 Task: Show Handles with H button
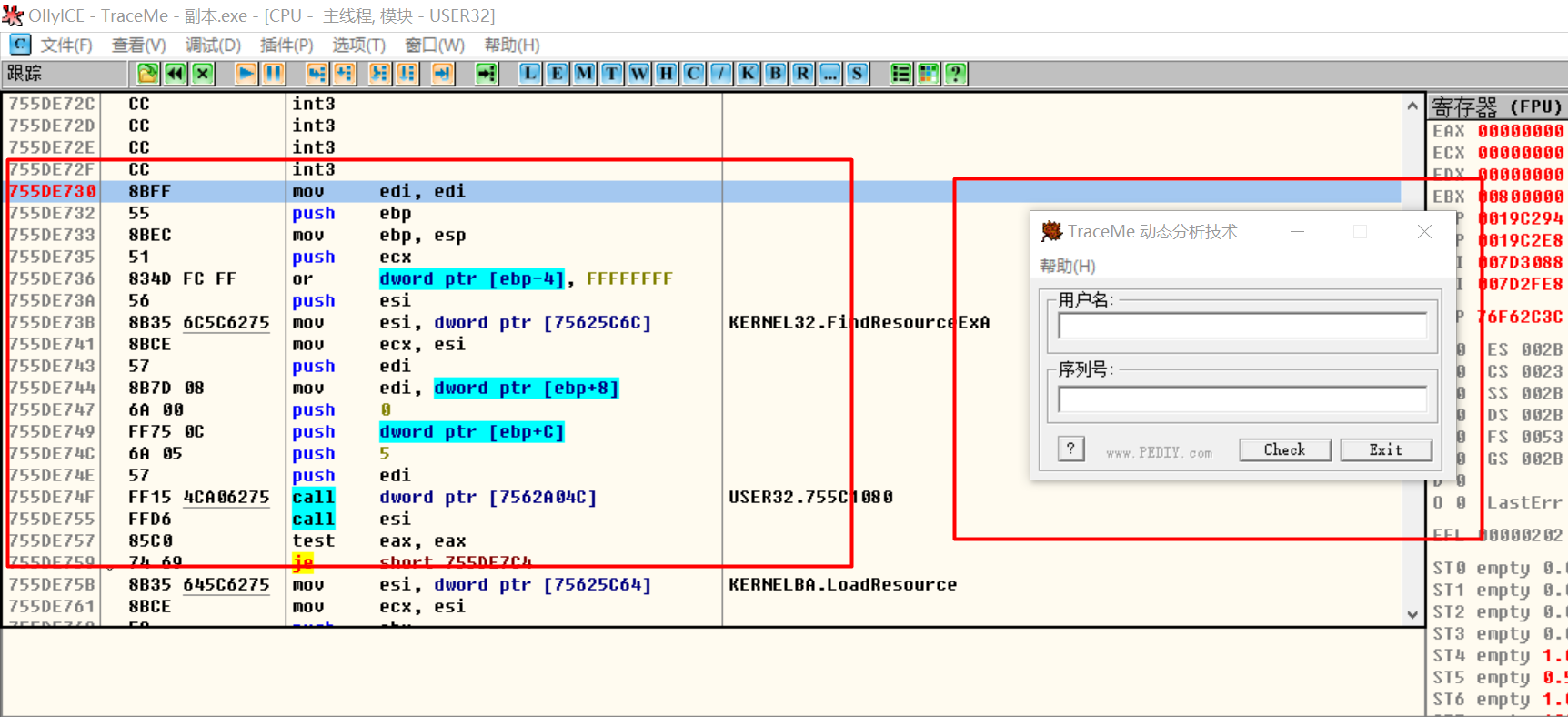[667, 74]
